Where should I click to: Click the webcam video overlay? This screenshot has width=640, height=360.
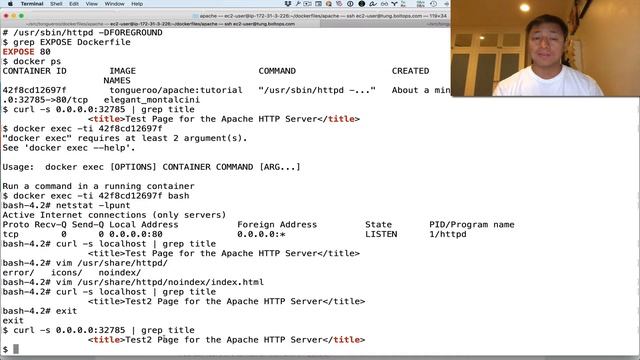(x=545, y=48)
